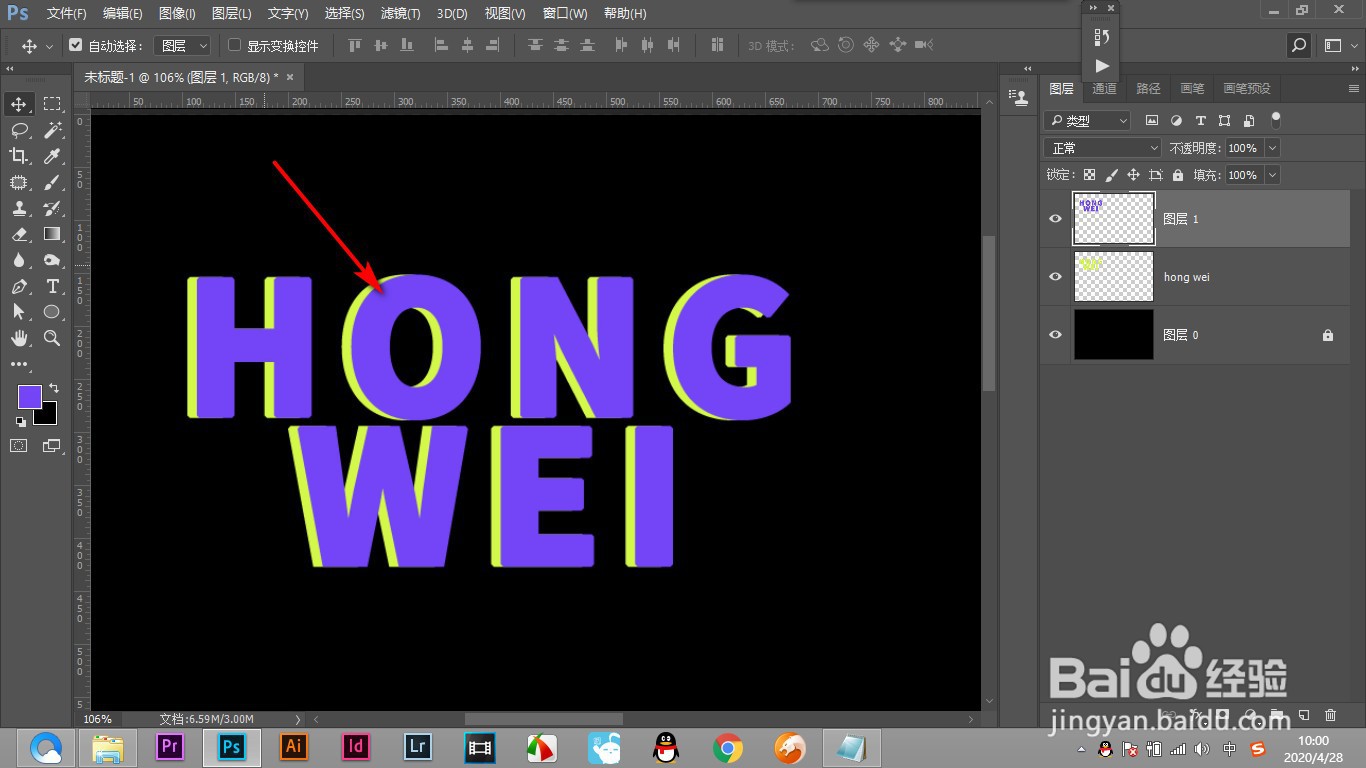This screenshot has height=768, width=1366.
Task: Select the Move tool
Action: (20, 103)
